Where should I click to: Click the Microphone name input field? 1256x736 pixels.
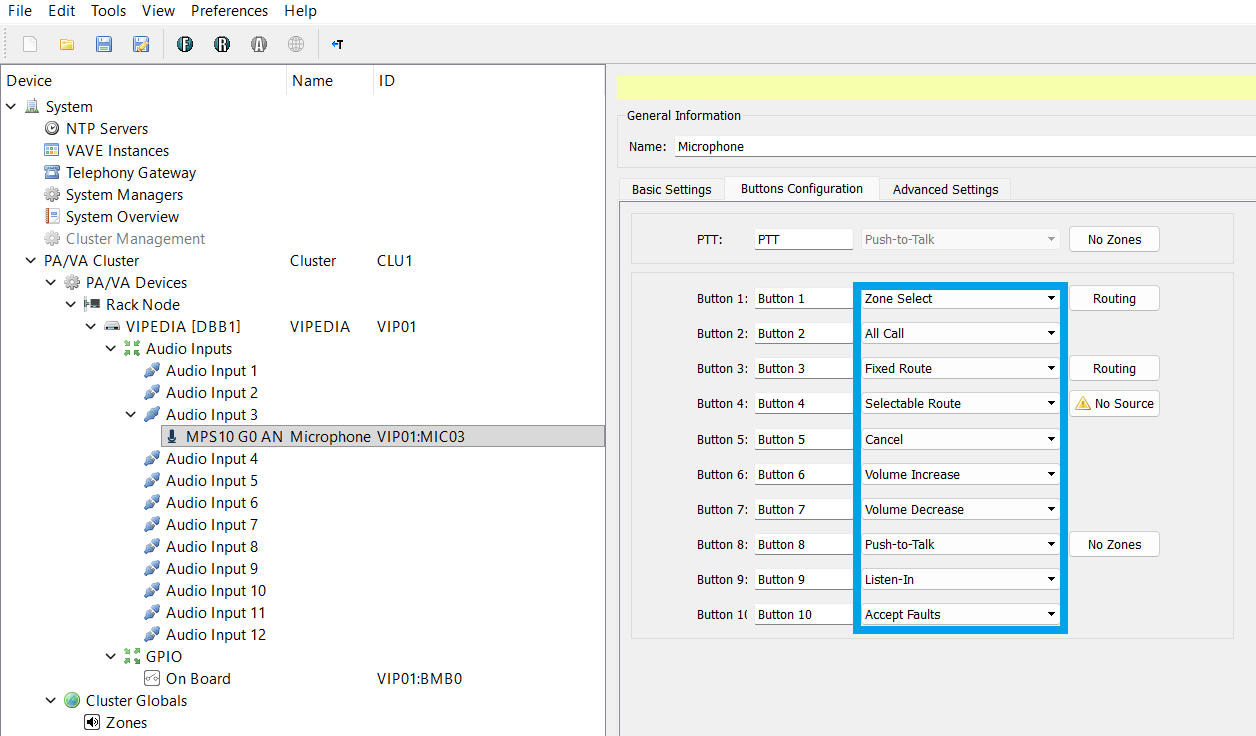click(964, 146)
